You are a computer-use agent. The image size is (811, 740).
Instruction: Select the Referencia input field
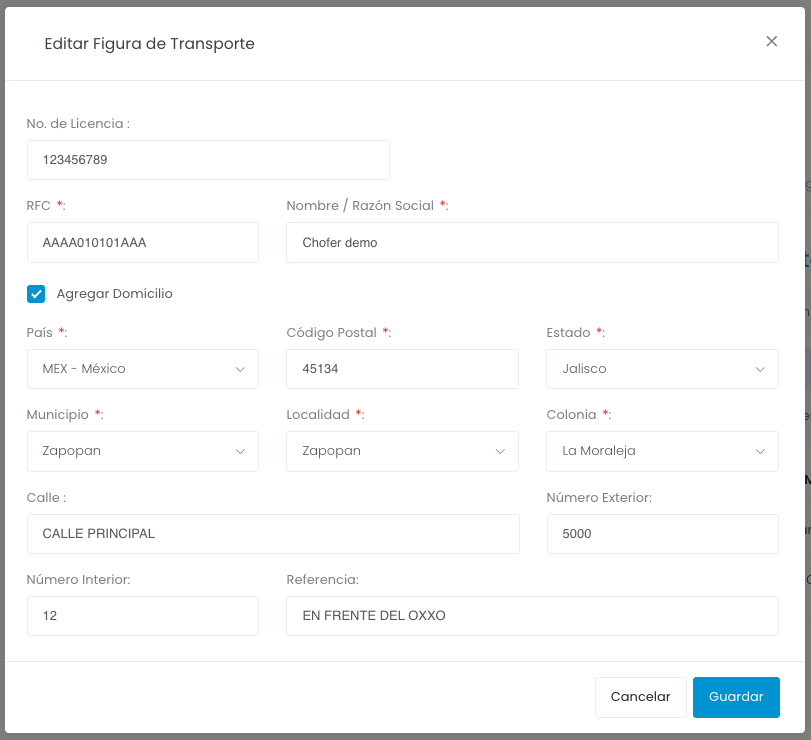click(532, 616)
